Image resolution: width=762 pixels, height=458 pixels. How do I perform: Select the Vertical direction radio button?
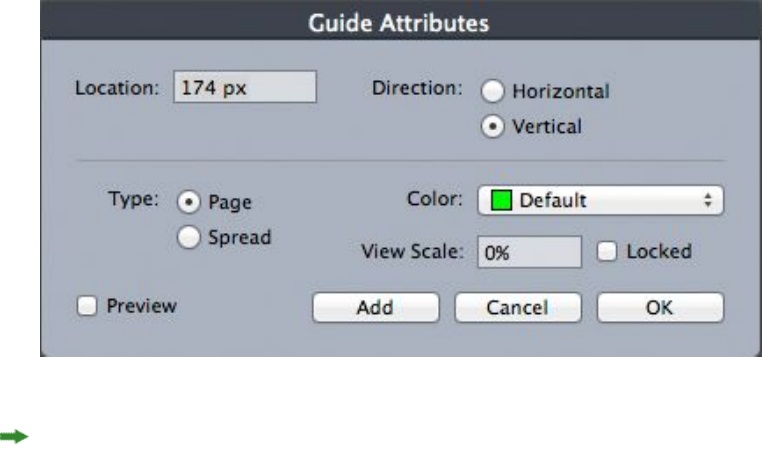(493, 128)
